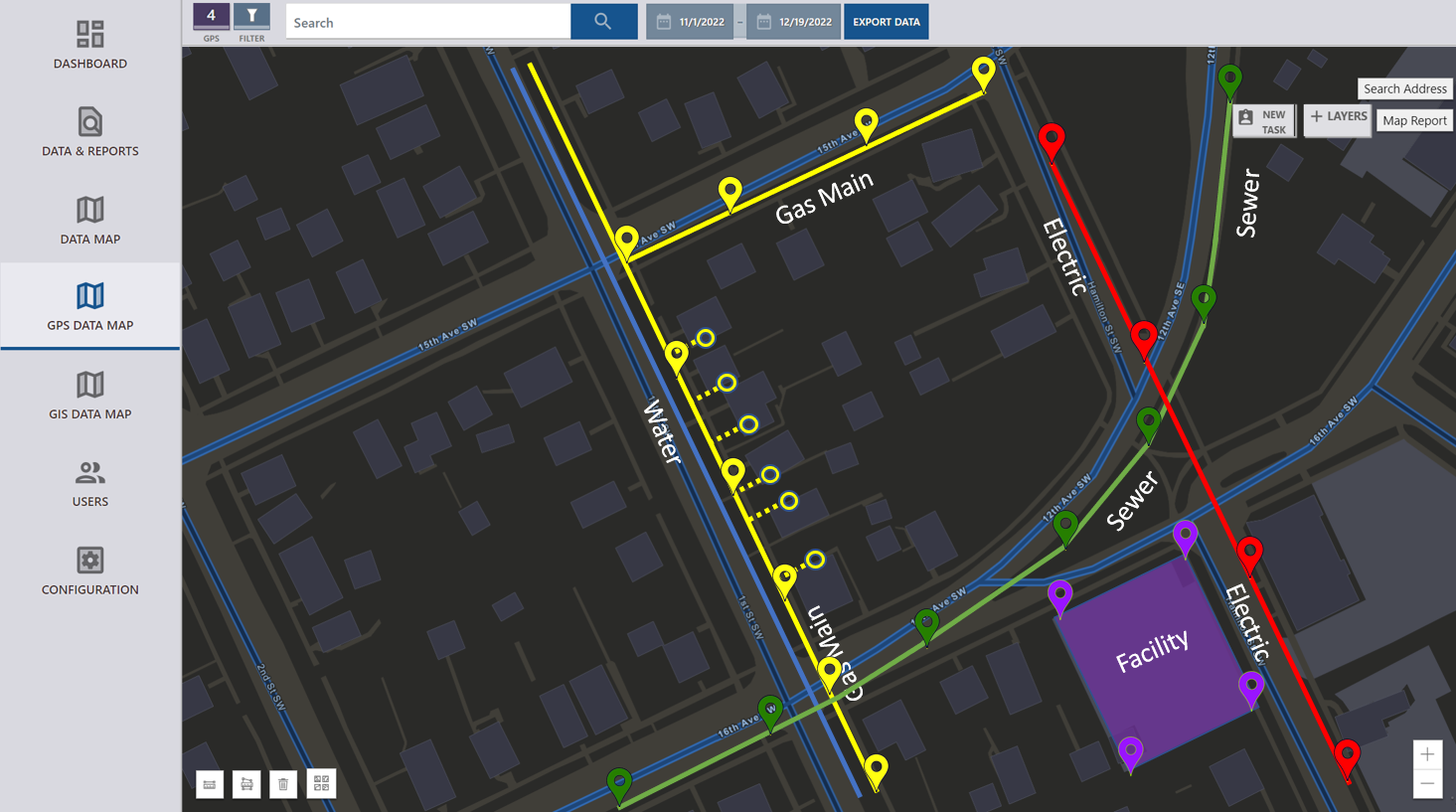Click the GPS count badge showing 4
This screenshot has width=1456, height=812.
click(x=211, y=17)
